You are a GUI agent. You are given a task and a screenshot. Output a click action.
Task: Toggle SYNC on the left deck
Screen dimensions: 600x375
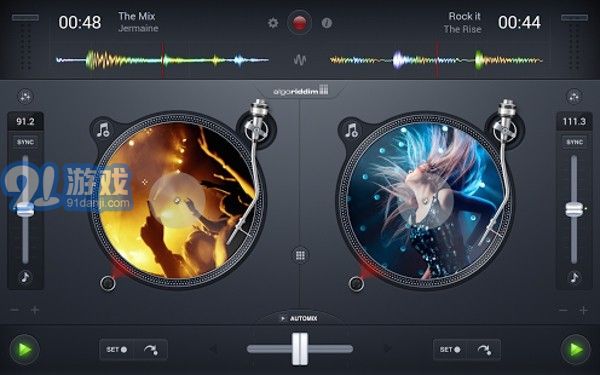pos(25,142)
